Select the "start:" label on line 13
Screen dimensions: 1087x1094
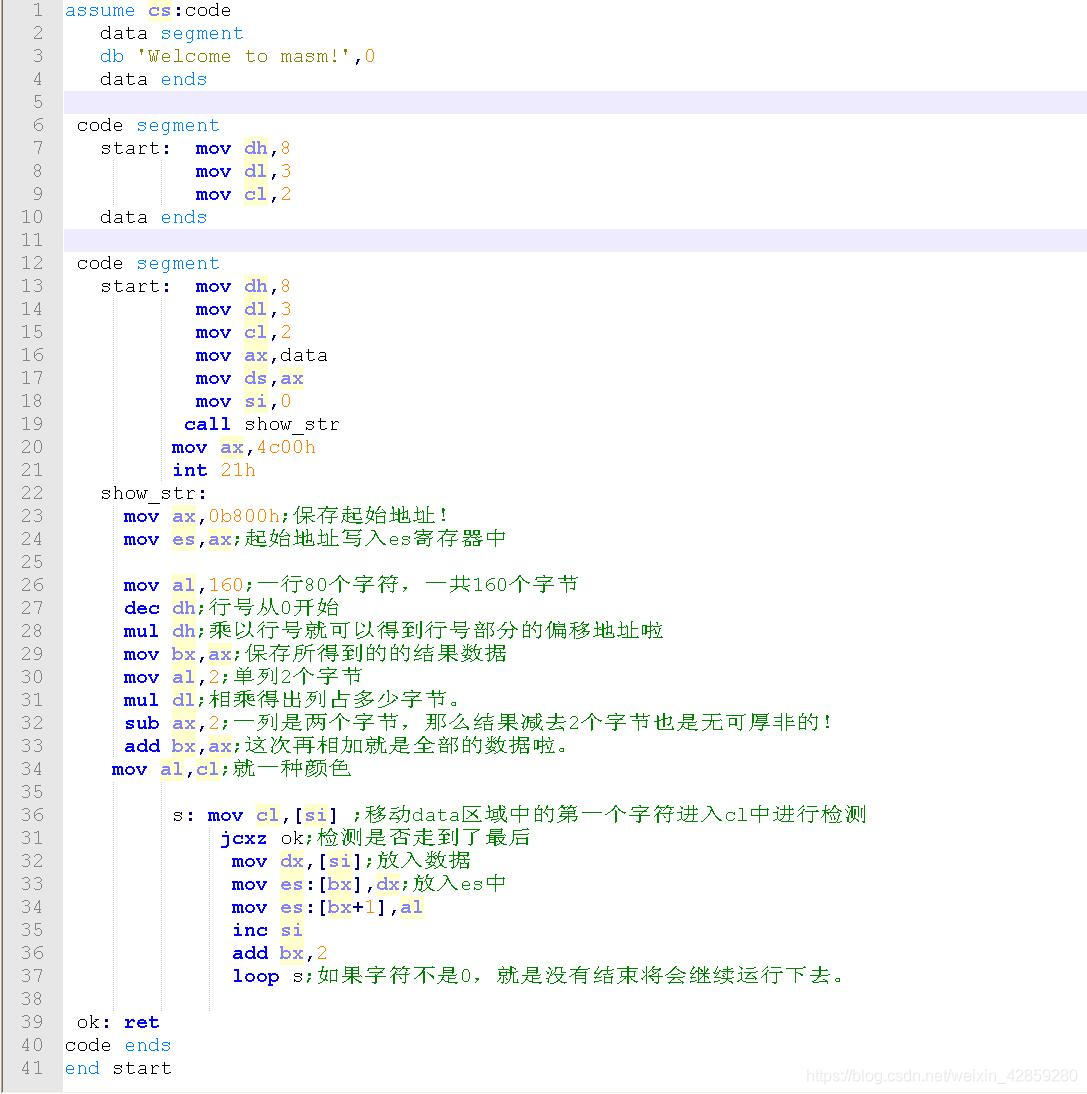pyautogui.click(x=133, y=286)
